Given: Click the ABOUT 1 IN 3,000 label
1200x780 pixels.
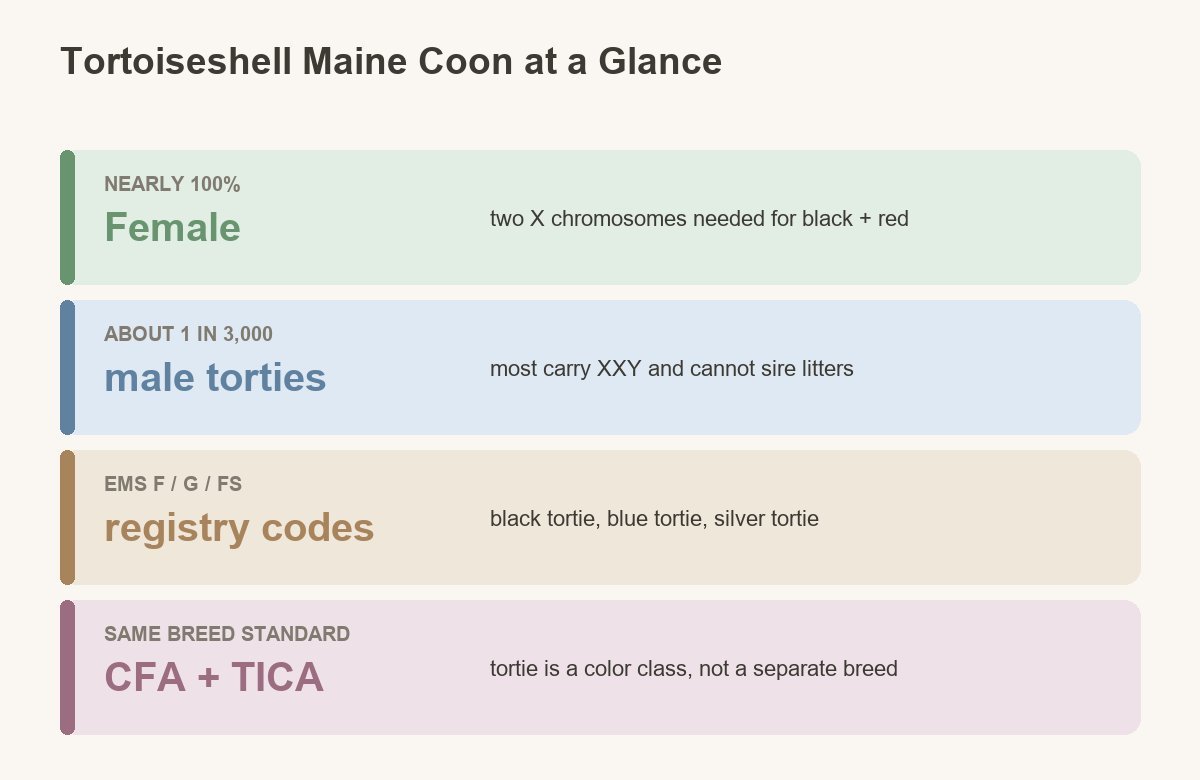Looking at the screenshot, I should (189, 334).
